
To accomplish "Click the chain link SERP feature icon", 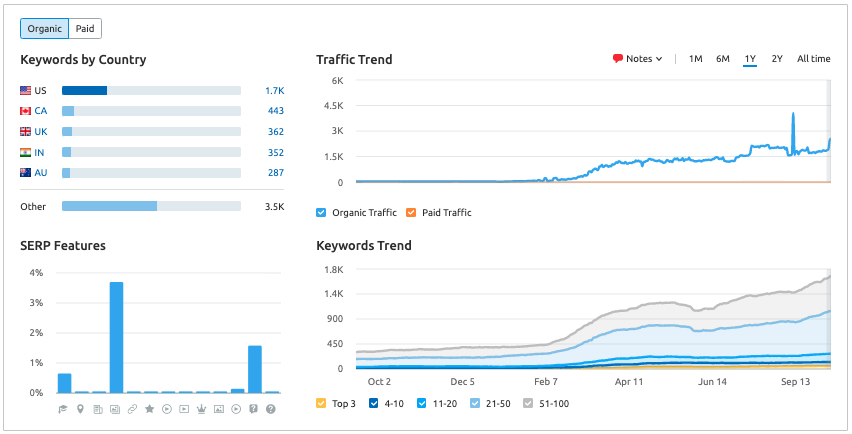I will coord(133,409).
